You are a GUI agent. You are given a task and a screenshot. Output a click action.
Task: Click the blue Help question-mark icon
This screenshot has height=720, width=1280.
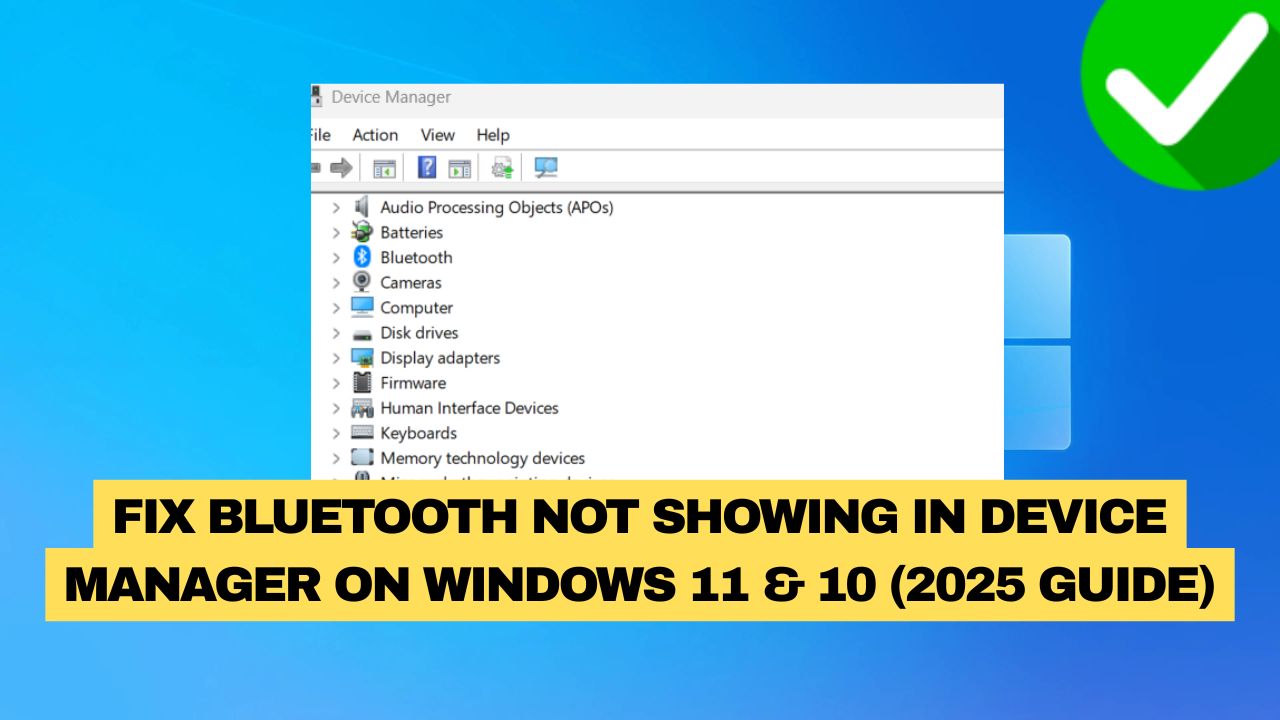coord(427,168)
